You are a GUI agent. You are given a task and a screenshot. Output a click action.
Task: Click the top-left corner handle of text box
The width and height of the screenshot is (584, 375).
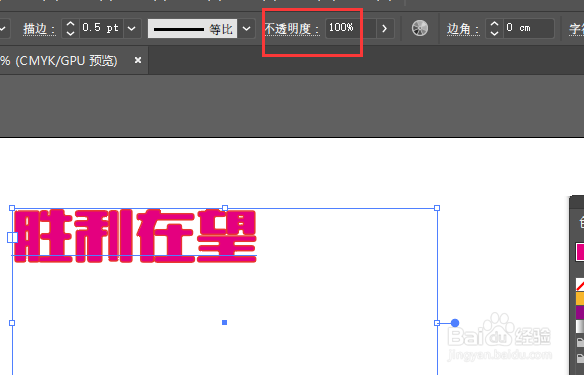click(x=12, y=208)
